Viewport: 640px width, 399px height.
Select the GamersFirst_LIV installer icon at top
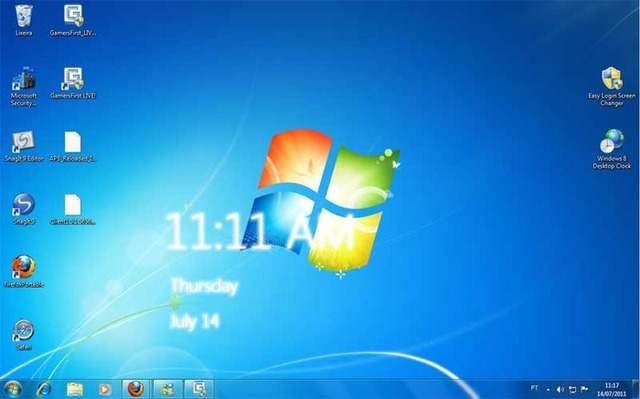pyautogui.click(x=73, y=20)
